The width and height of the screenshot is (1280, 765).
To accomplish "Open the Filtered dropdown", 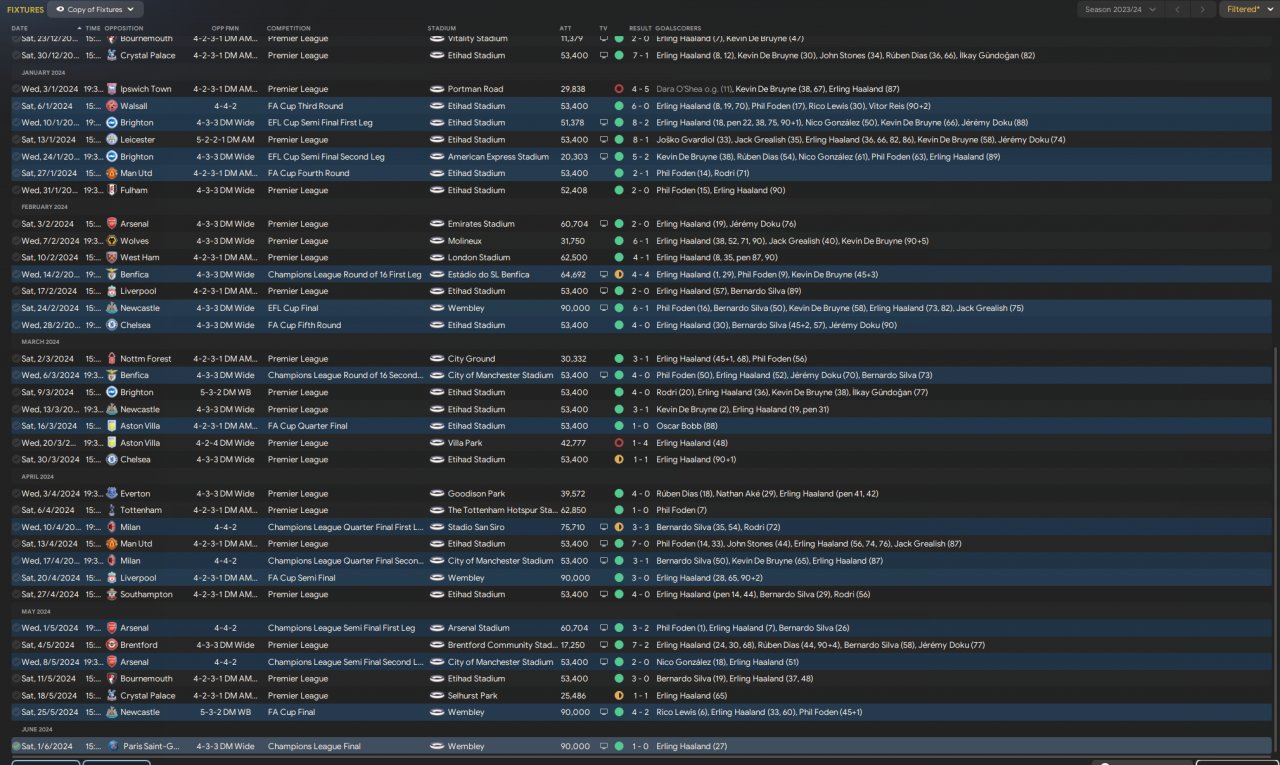I will (x=1249, y=9).
